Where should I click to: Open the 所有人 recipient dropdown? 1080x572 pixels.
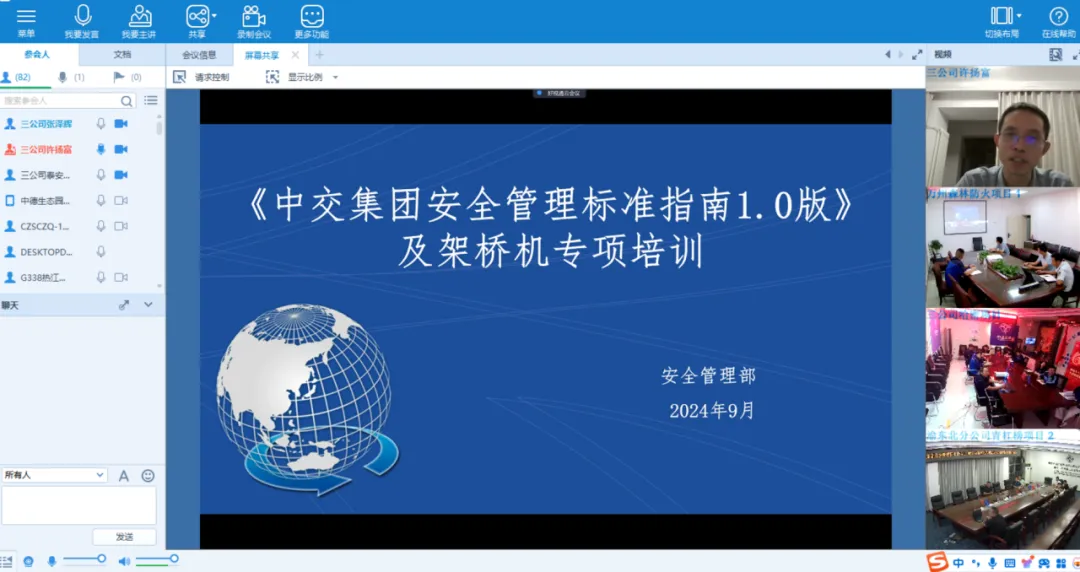pyautogui.click(x=54, y=475)
